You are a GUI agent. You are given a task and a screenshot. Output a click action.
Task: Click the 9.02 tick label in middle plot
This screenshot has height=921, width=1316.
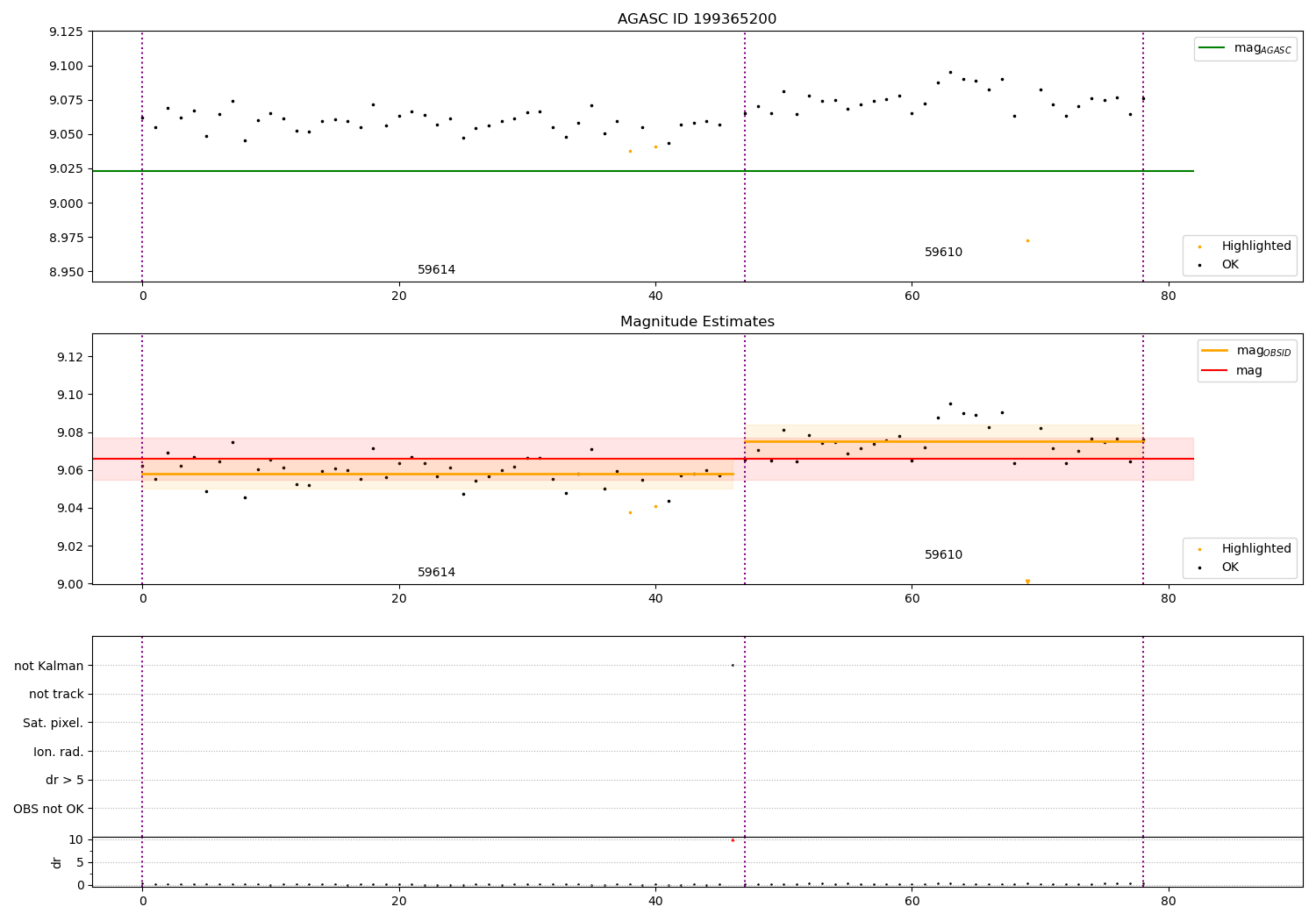[69, 546]
